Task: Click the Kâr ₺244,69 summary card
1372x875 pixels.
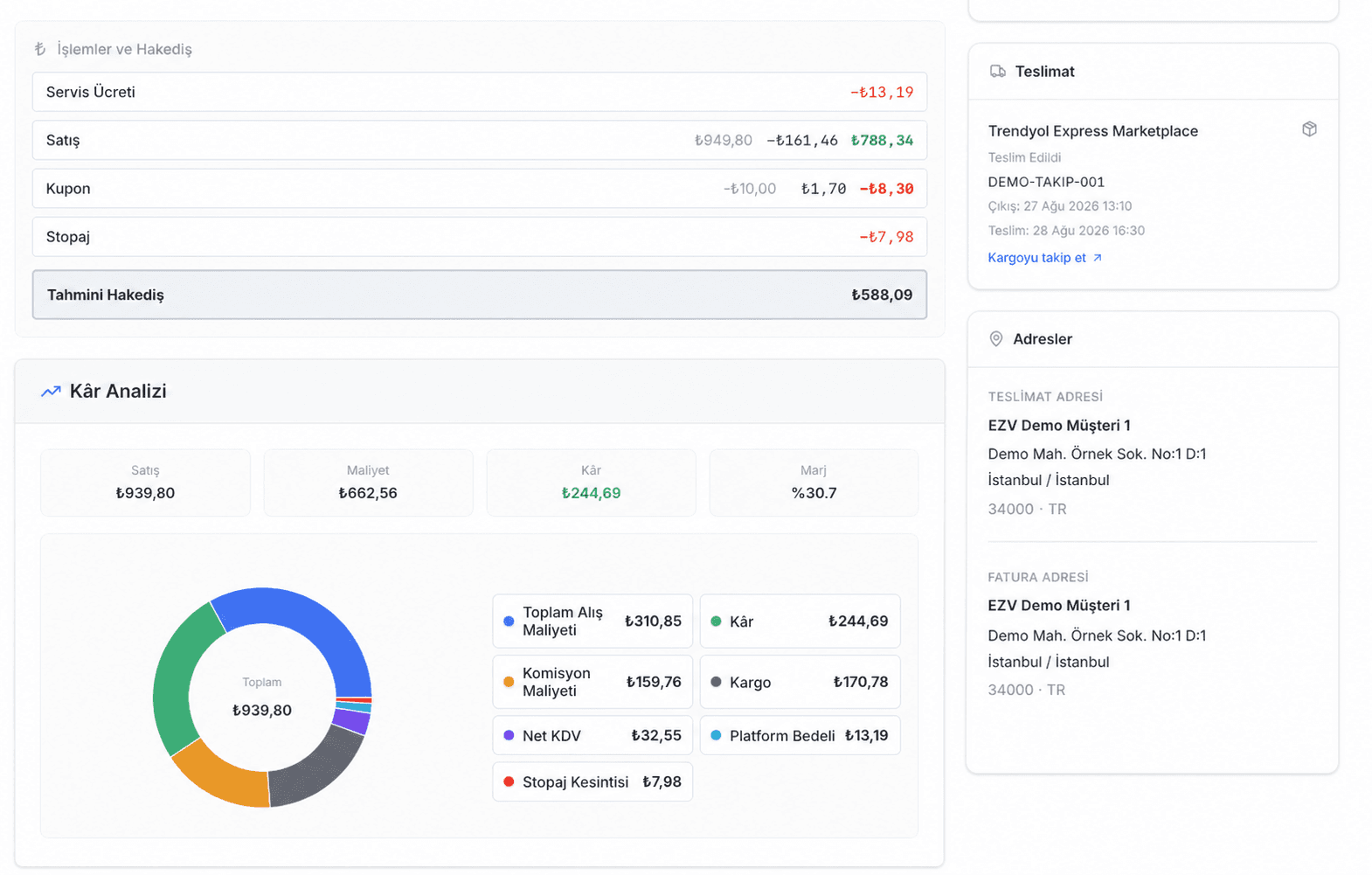Action: pos(591,483)
